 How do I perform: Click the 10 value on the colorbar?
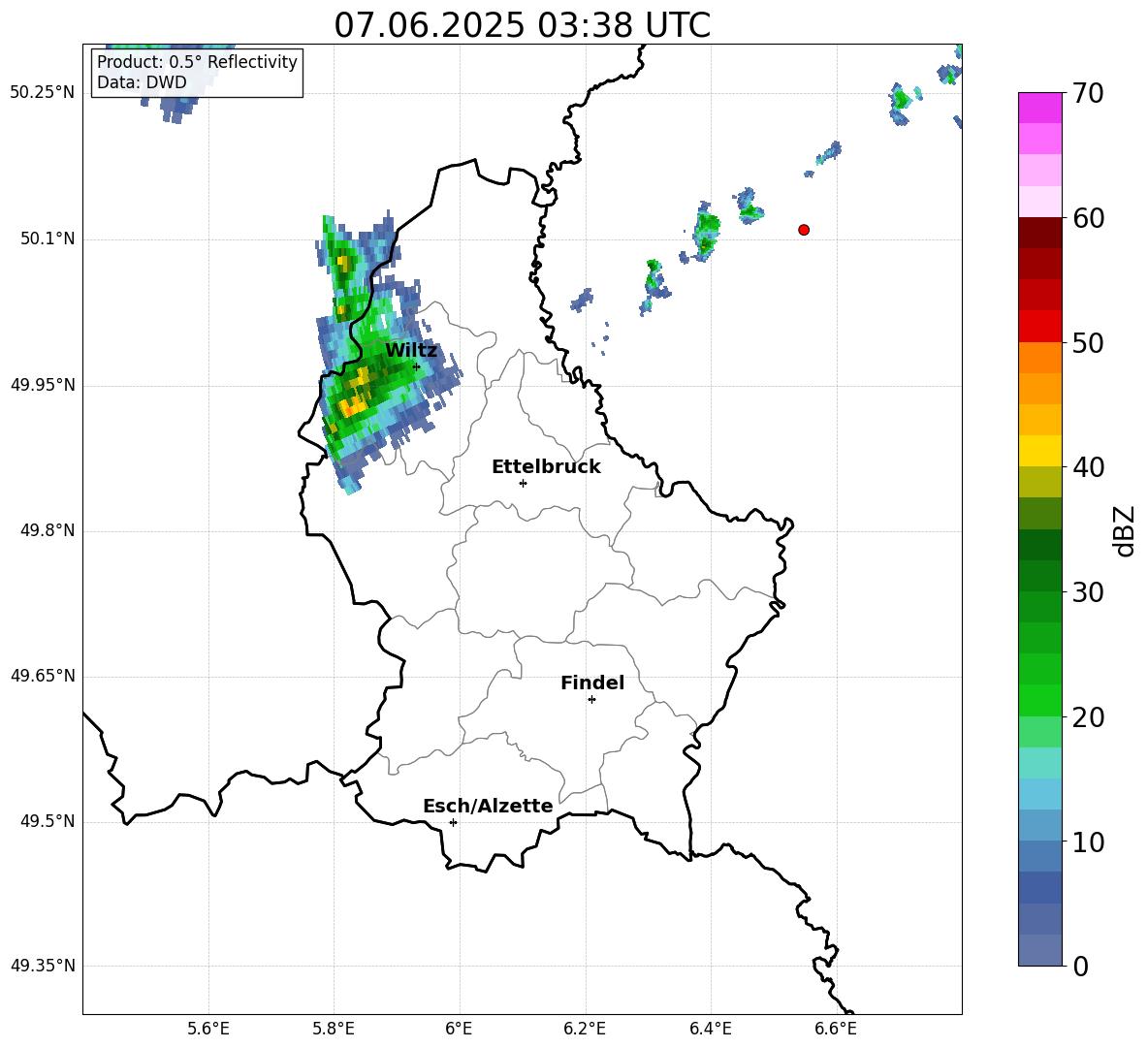pyautogui.click(x=1088, y=842)
